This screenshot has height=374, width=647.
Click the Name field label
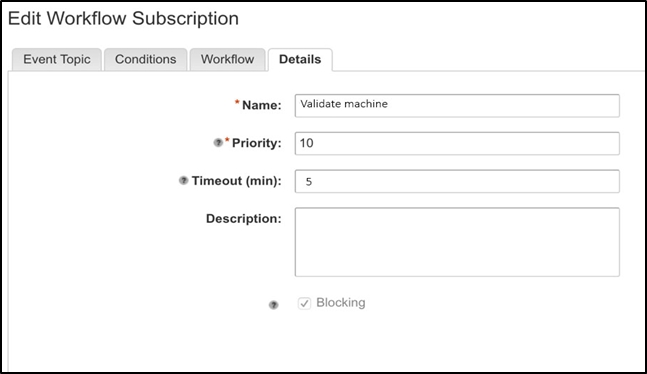point(262,105)
